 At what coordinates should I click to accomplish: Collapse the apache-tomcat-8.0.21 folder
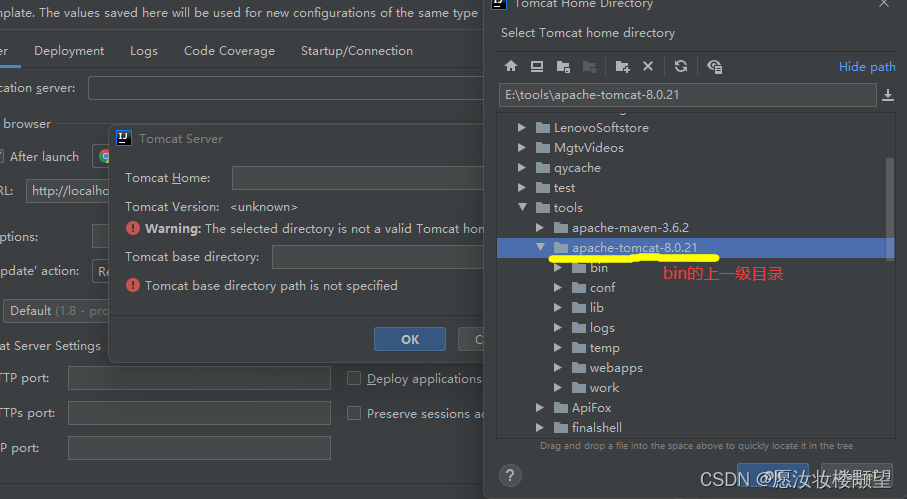pyautogui.click(x=540, y=247)
